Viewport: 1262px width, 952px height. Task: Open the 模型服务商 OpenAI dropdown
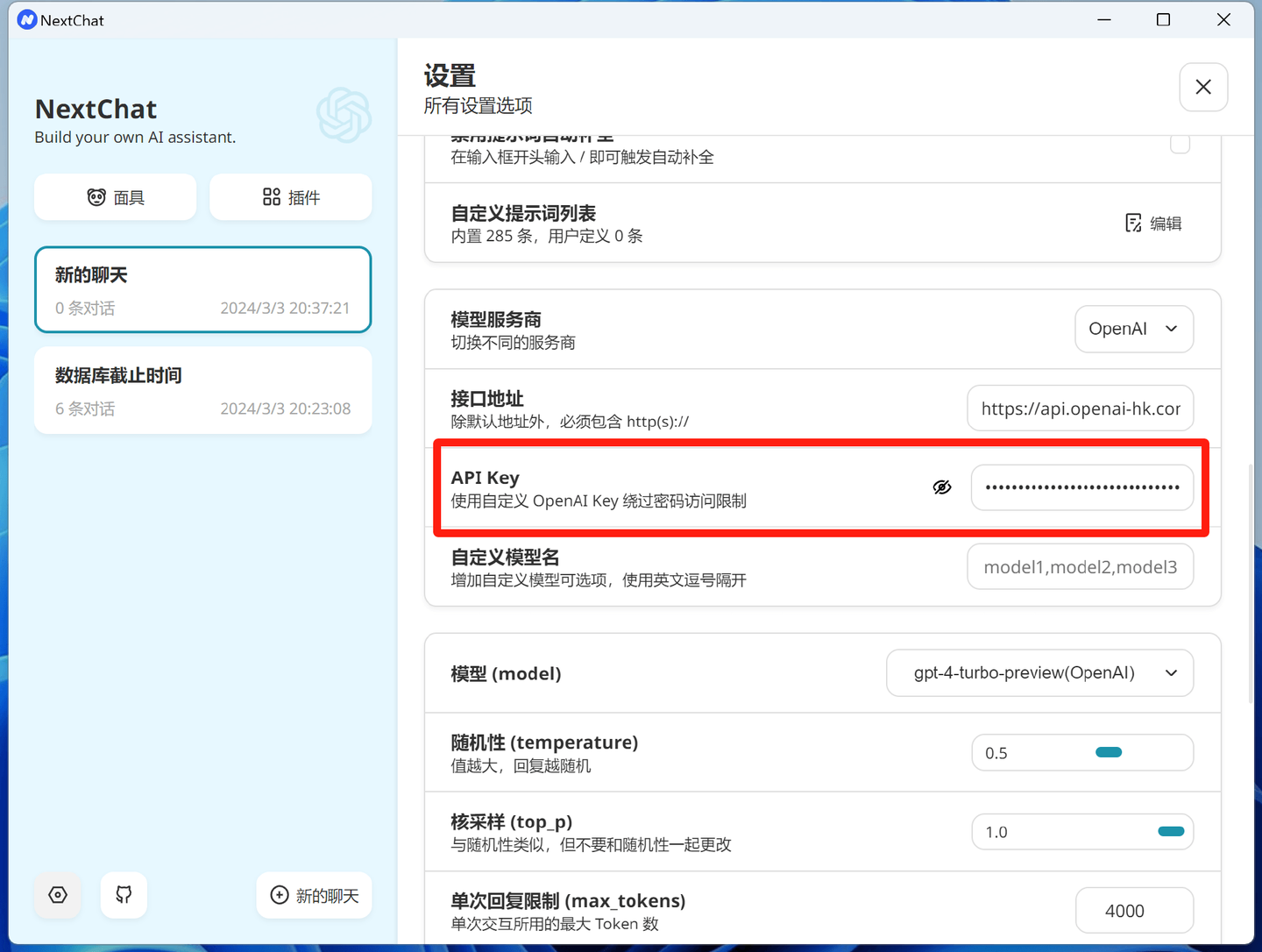click(1134, 329)
